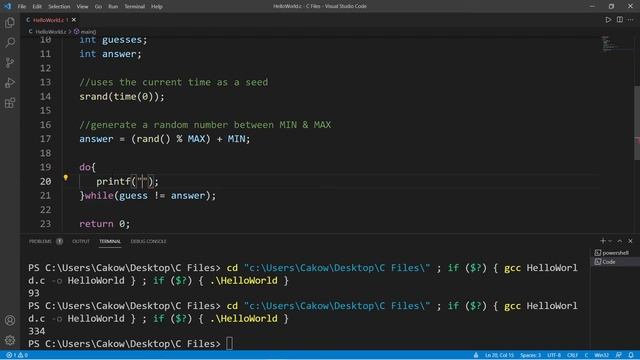Image resolution: width=640 pixels, height=360 pixels.
Task: Close the HelloWorld.c editor tab
Action: click(x=73, y=20)
